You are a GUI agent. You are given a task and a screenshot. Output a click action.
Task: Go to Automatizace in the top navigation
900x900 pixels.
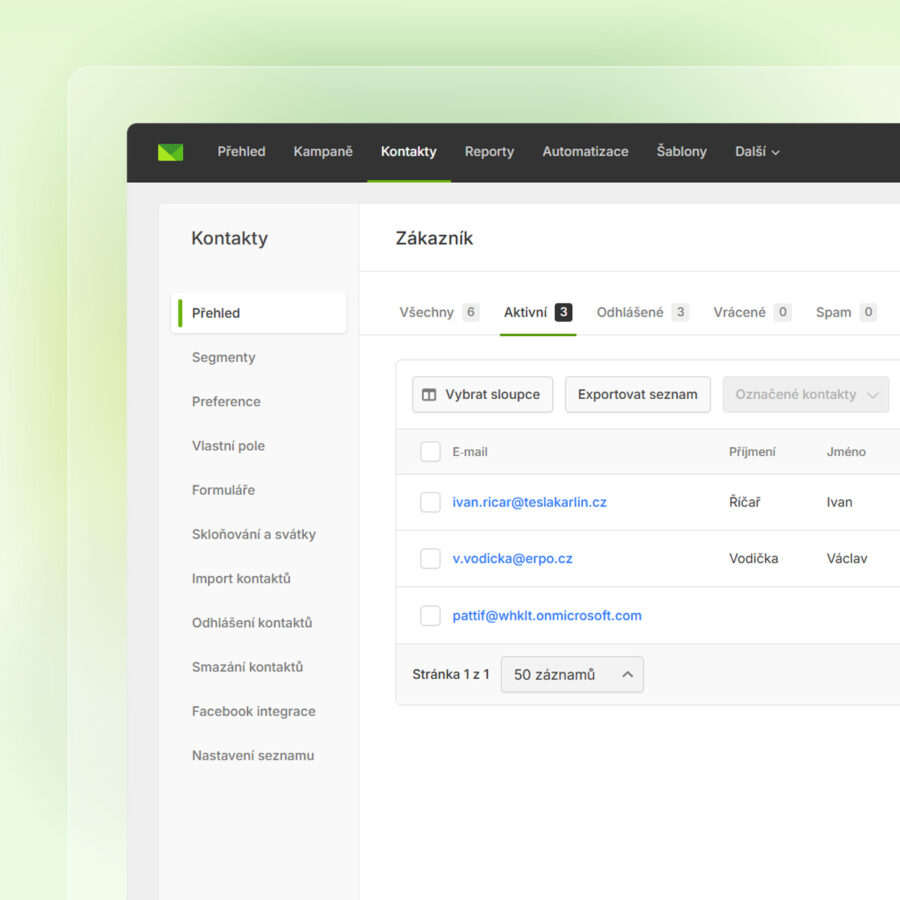point(585,152)
